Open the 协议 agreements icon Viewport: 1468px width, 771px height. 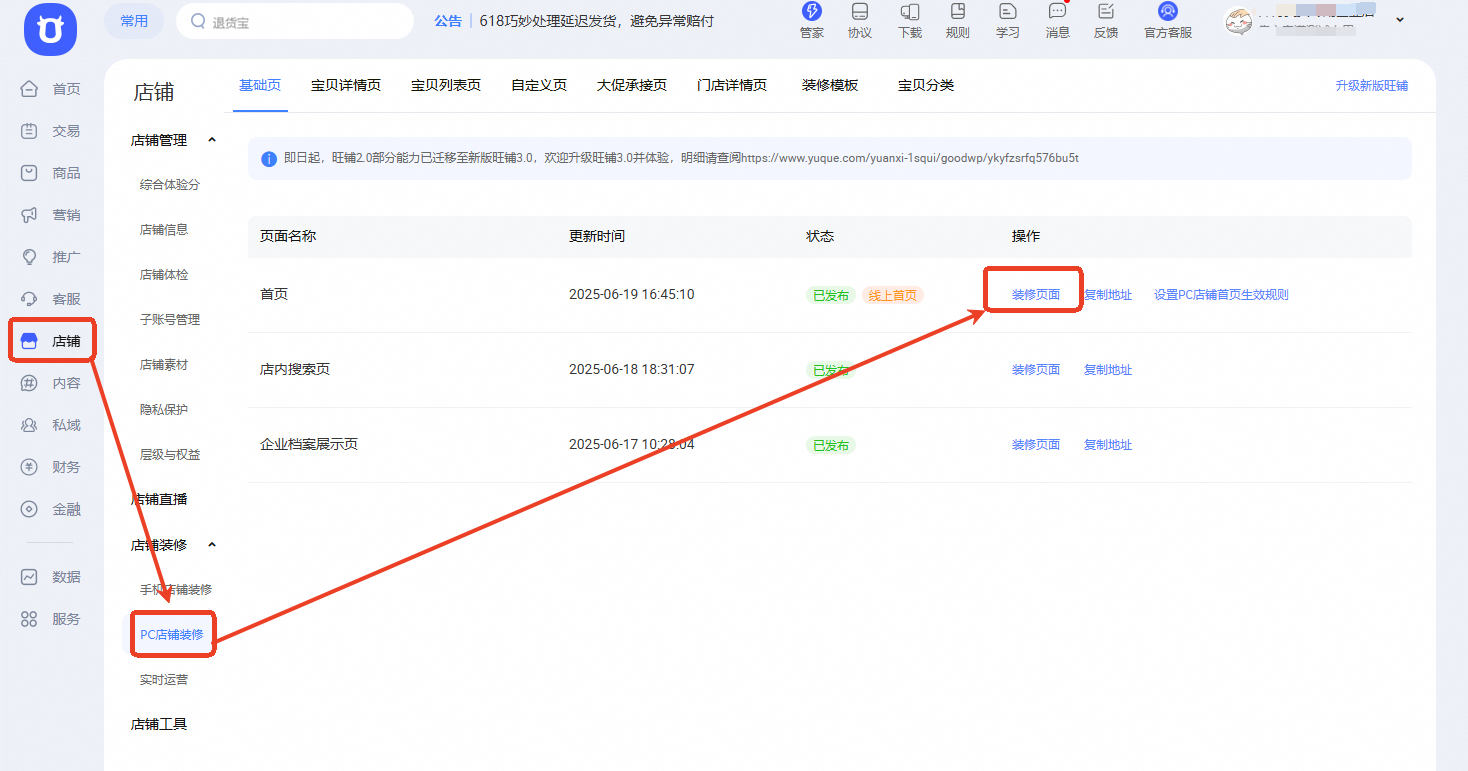859,11
